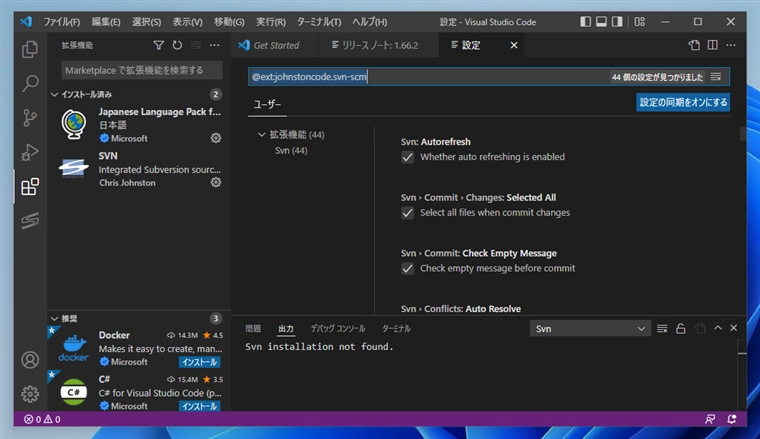Screen dimensions: 760x439
Task: Clear settings search filter icon
Action: (x=716, y=77)
